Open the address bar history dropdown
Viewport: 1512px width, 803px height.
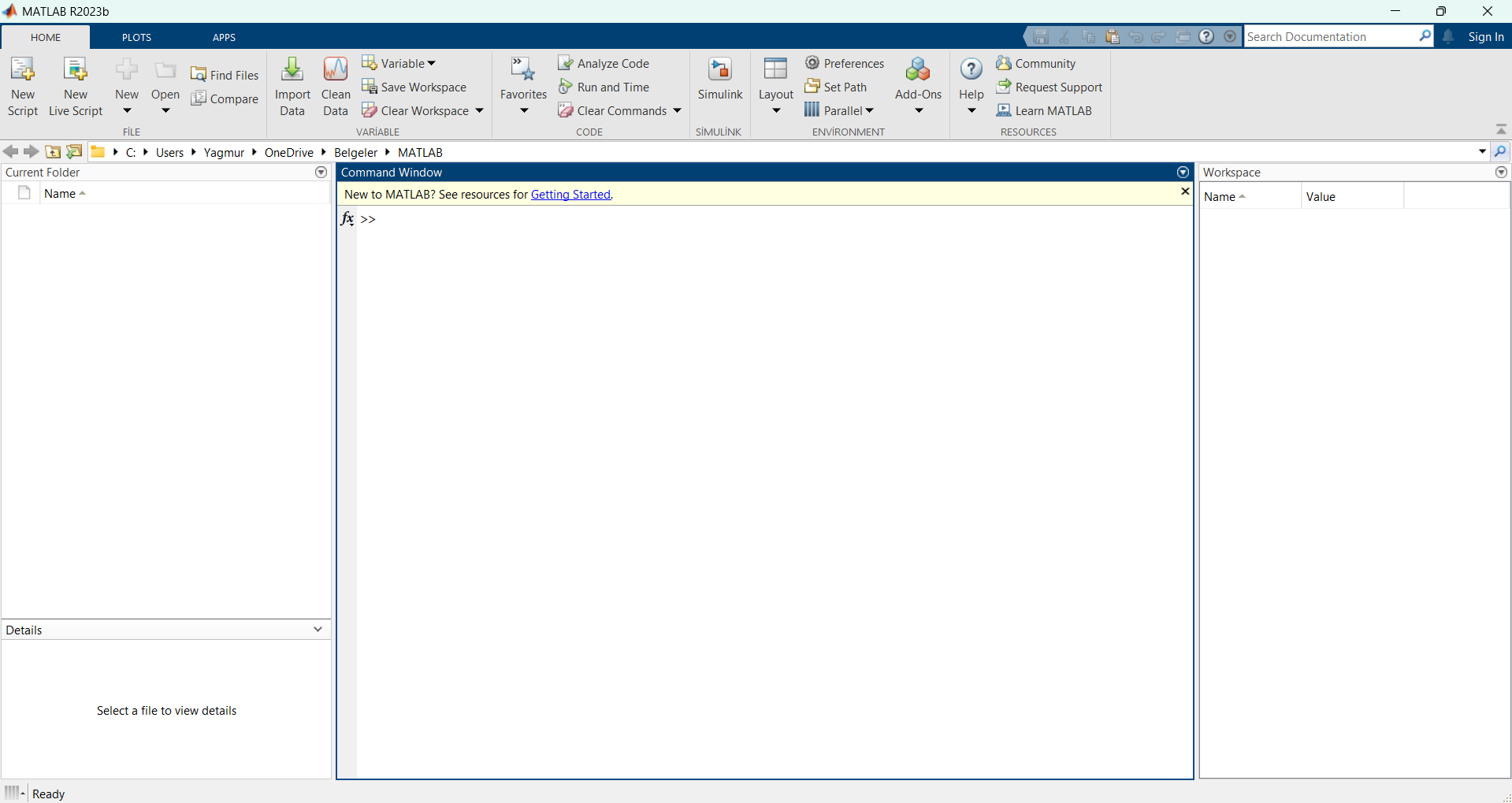coord(1482,151)
